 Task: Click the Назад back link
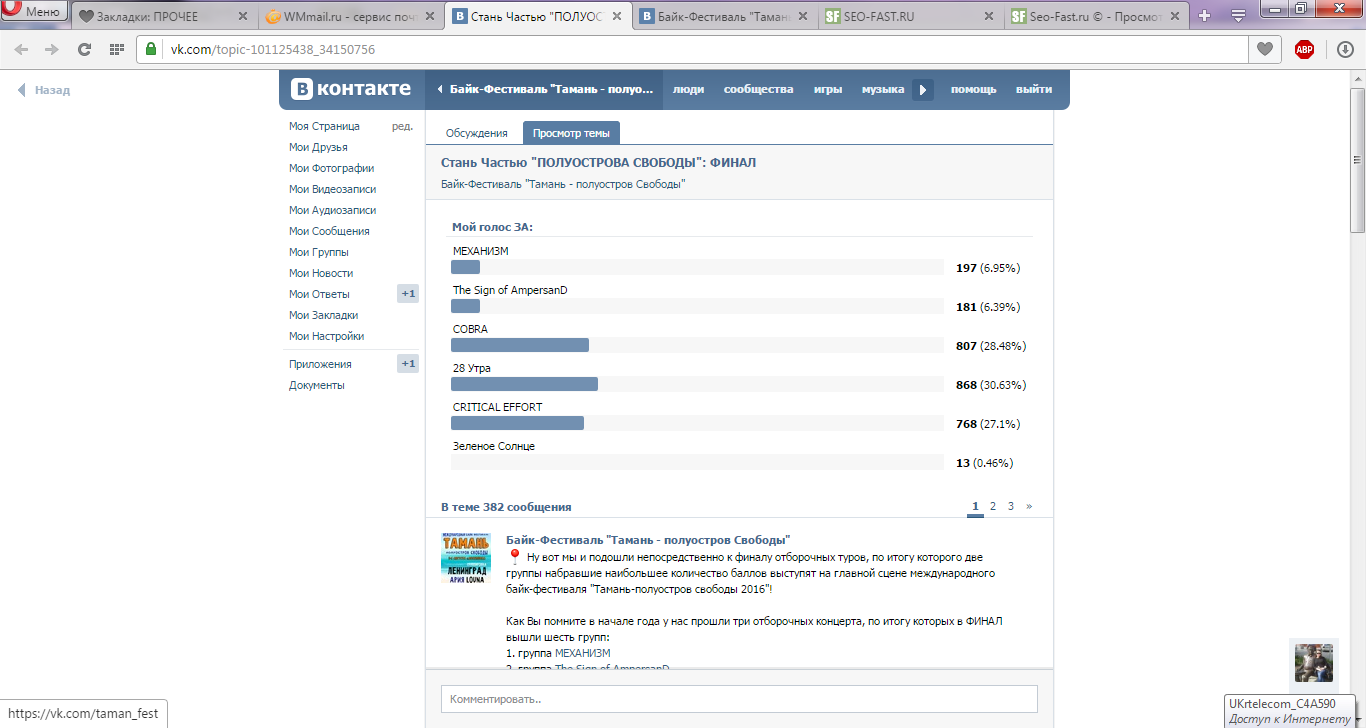(44, 90)
